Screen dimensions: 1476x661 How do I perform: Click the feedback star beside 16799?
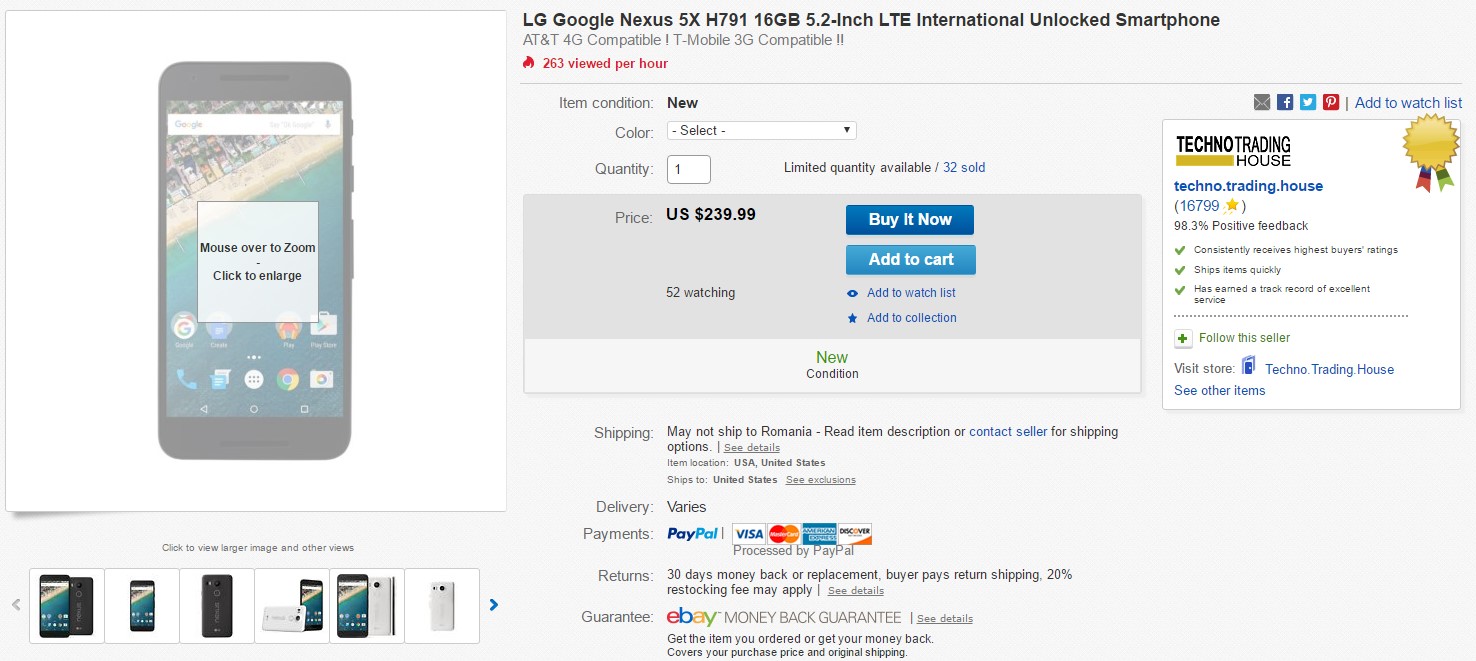click(x=1232, y=206)
